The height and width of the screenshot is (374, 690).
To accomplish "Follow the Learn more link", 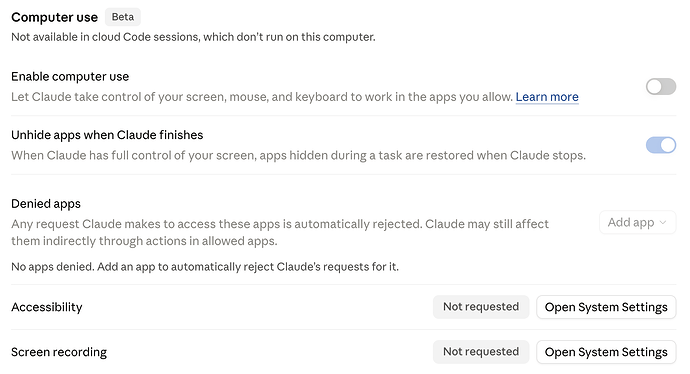I will pyautogui.click(x=547, y=97).
